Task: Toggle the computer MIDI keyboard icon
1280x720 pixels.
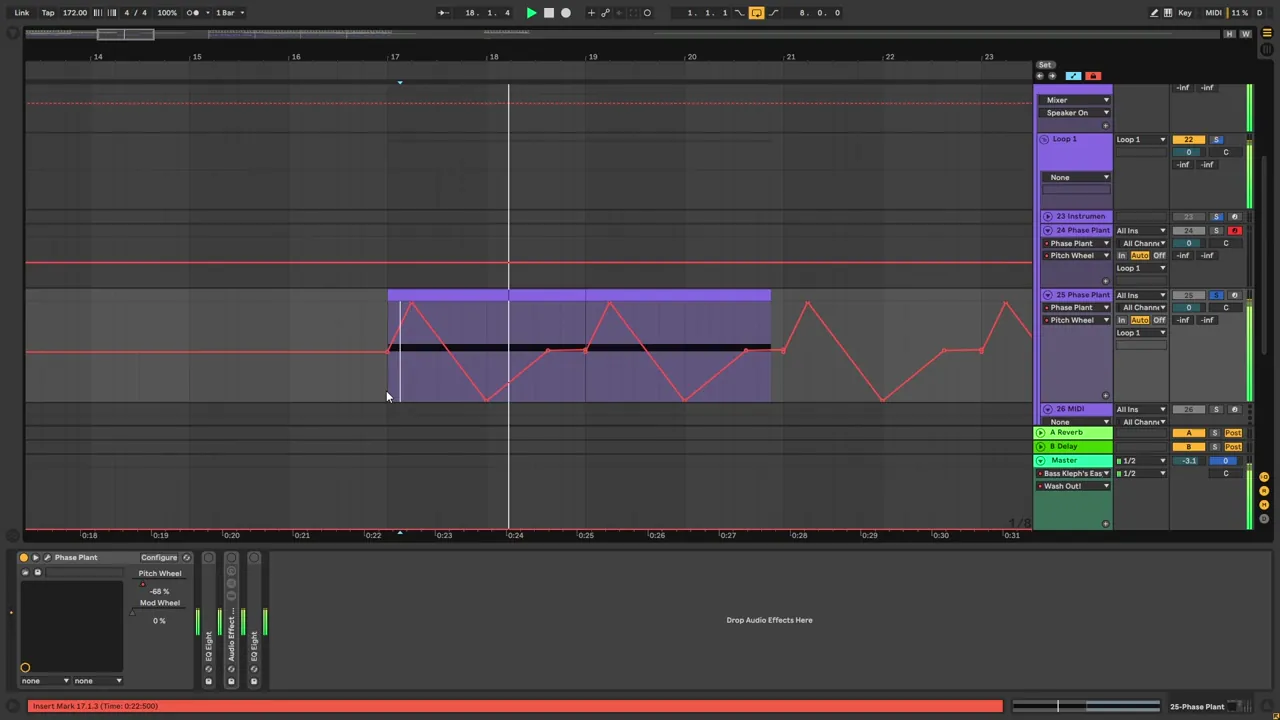Action: tap(1168, 13)
